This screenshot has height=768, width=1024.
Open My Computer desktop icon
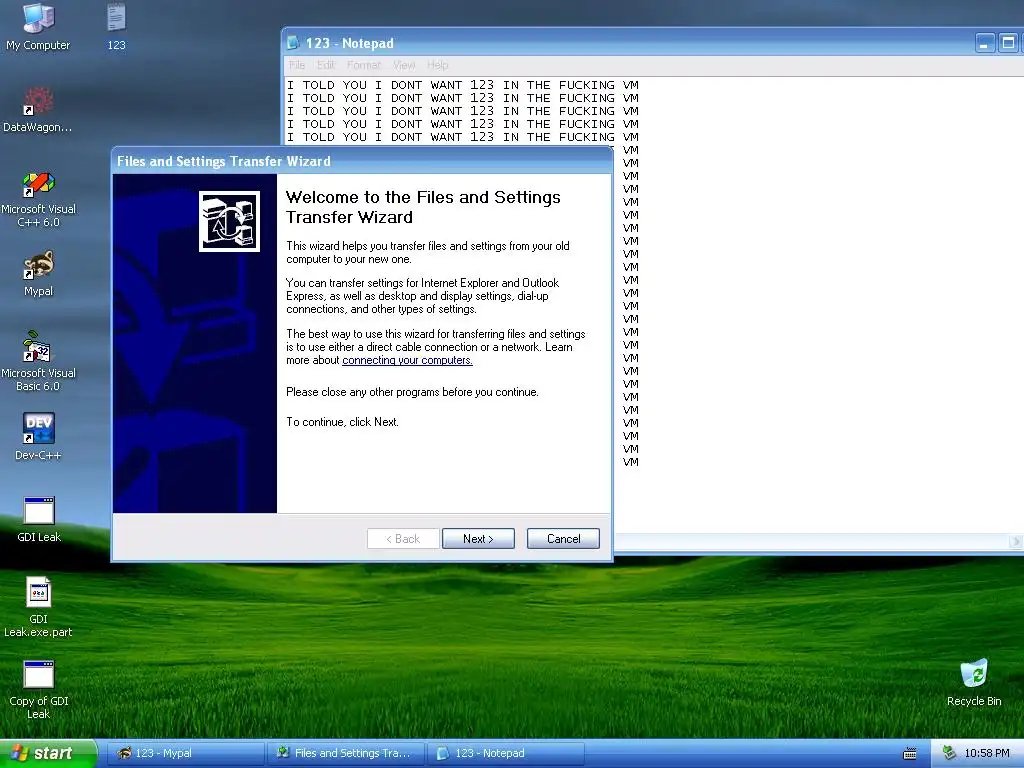click(x=38, y=26)
